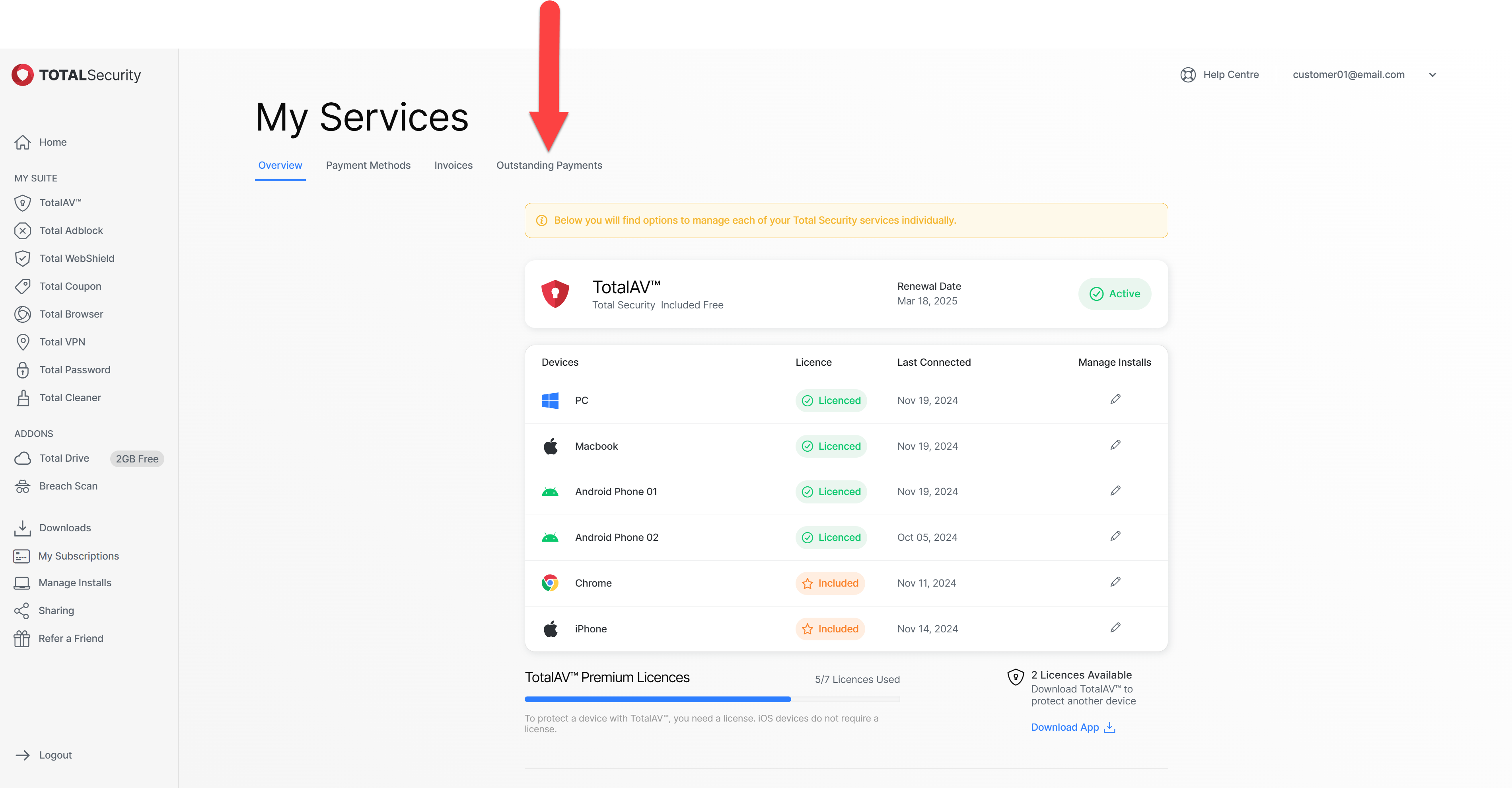
Task: Click the TotalSecurity logo
Action: [76, 74]
